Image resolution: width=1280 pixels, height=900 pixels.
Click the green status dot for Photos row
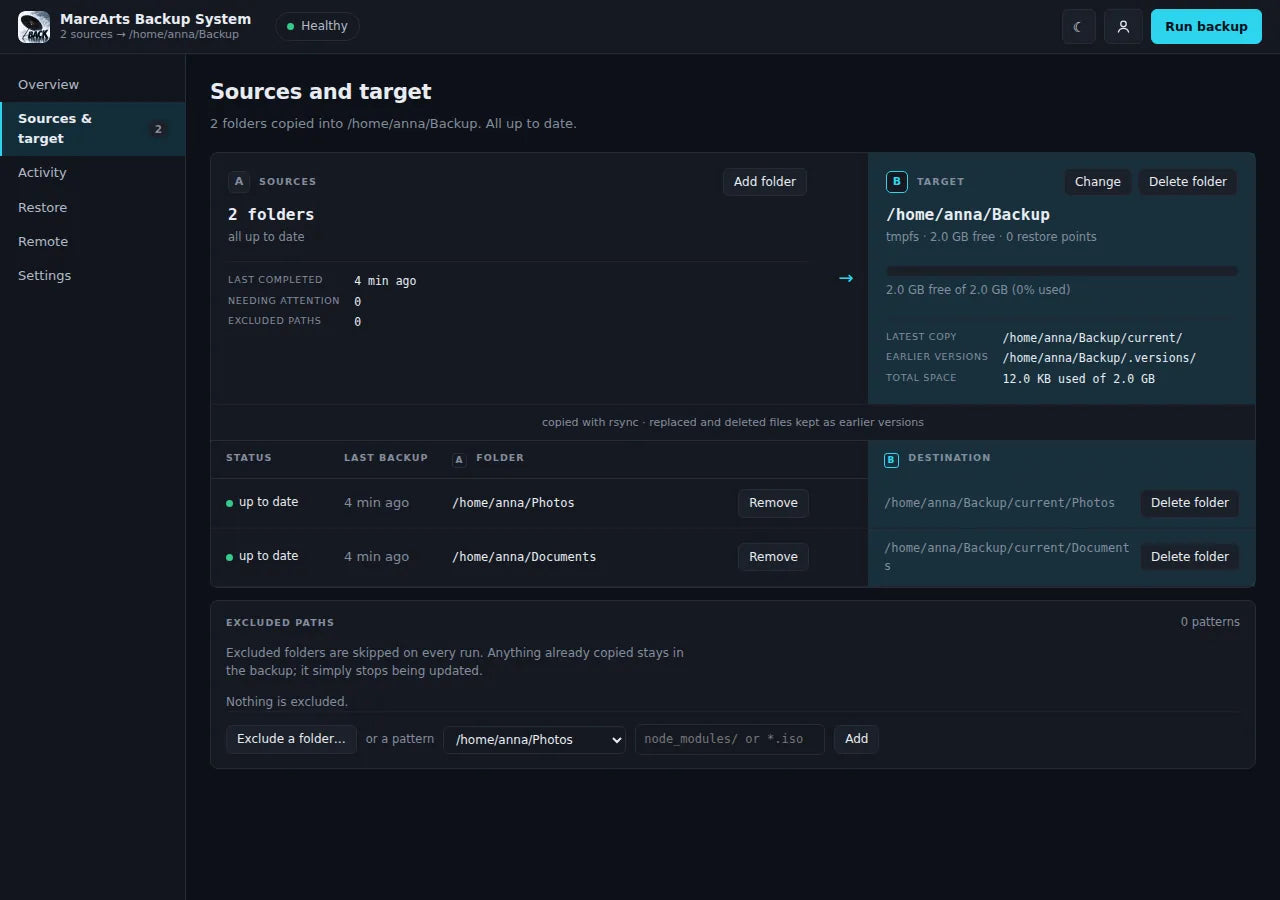(230, 503)
